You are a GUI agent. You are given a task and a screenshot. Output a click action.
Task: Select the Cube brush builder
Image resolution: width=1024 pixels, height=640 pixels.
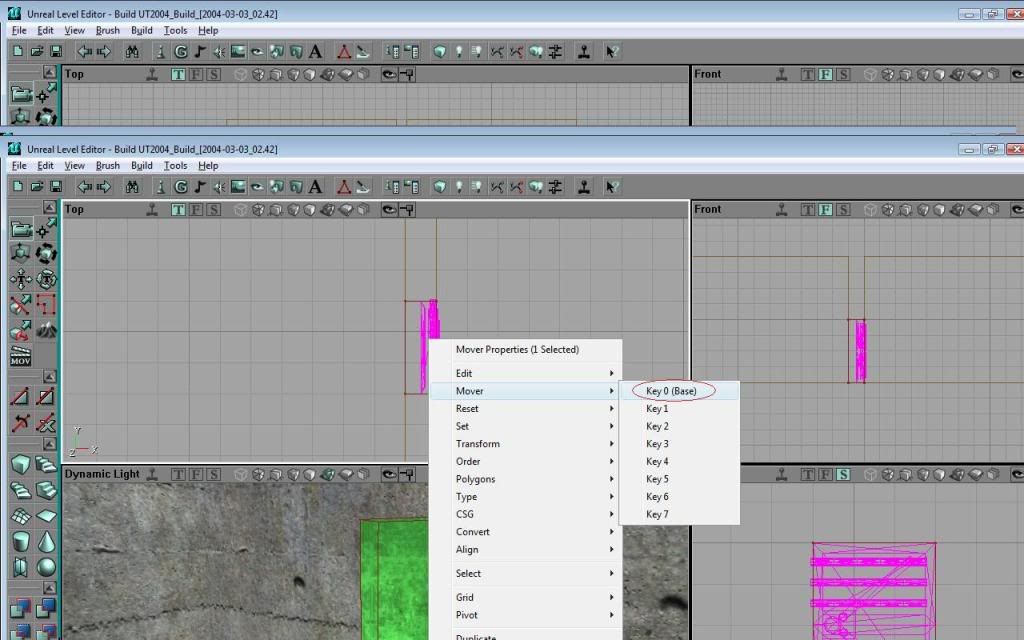click(x=20, y=465)
